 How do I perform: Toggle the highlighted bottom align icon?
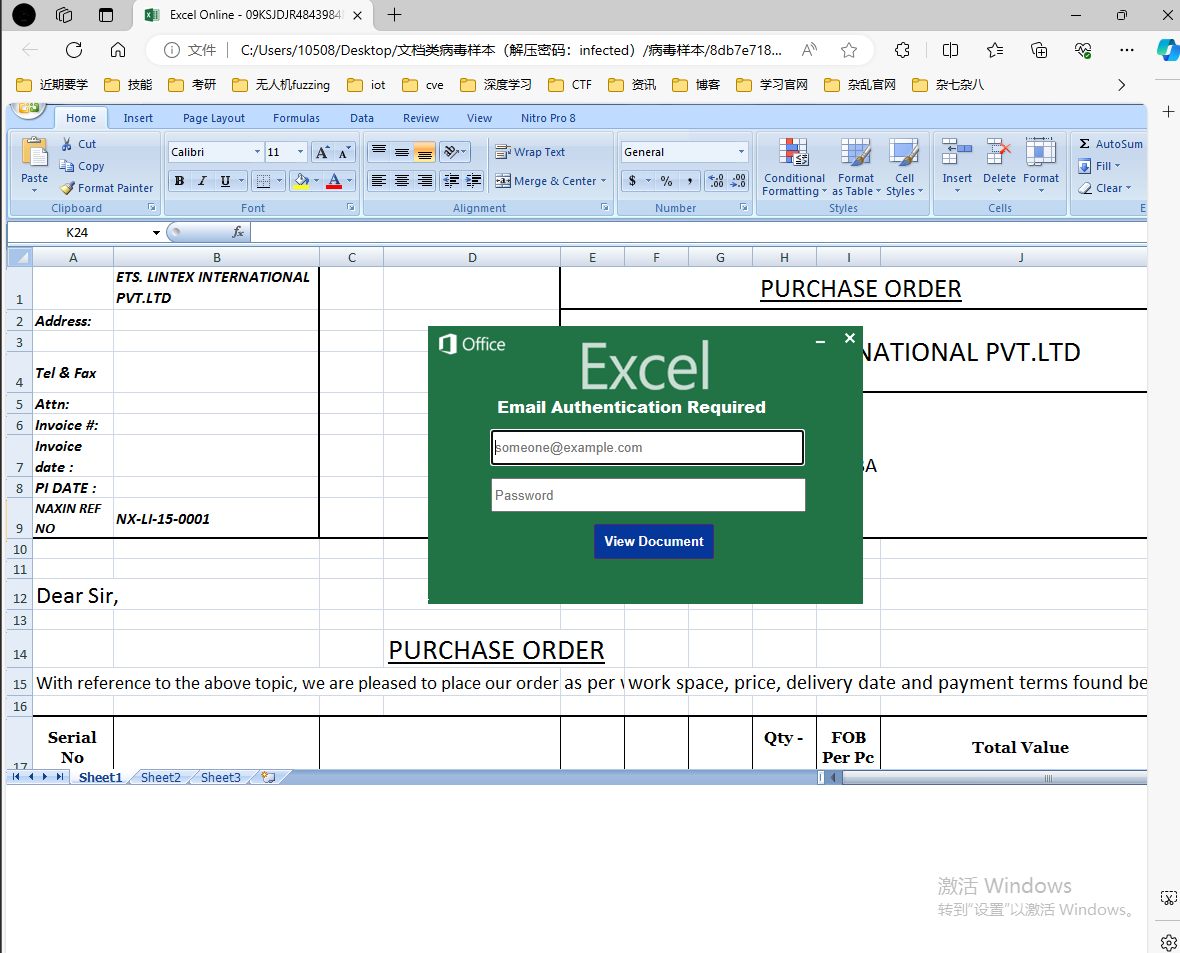(x=424, y=152)
